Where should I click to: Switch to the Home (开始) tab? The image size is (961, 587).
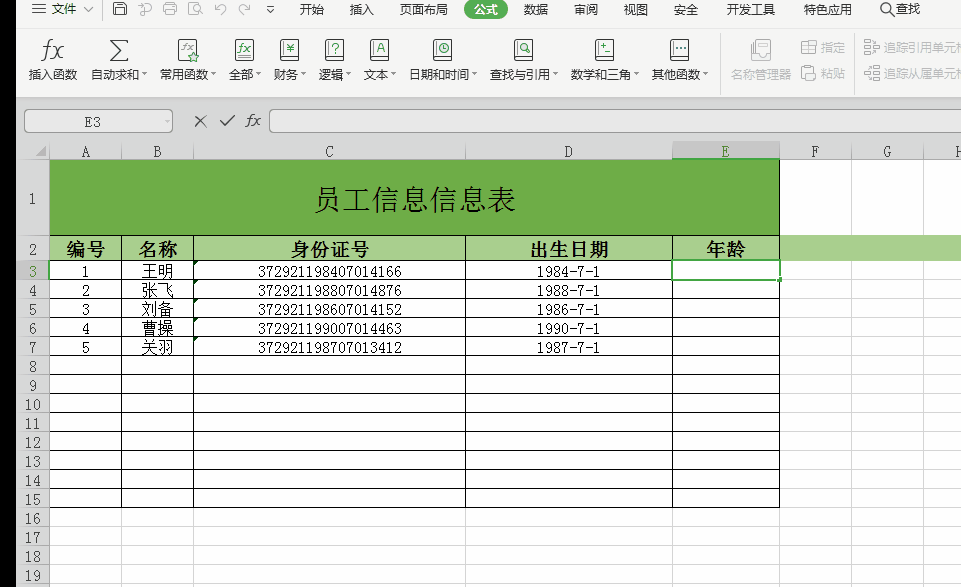(x=311, y=9)
